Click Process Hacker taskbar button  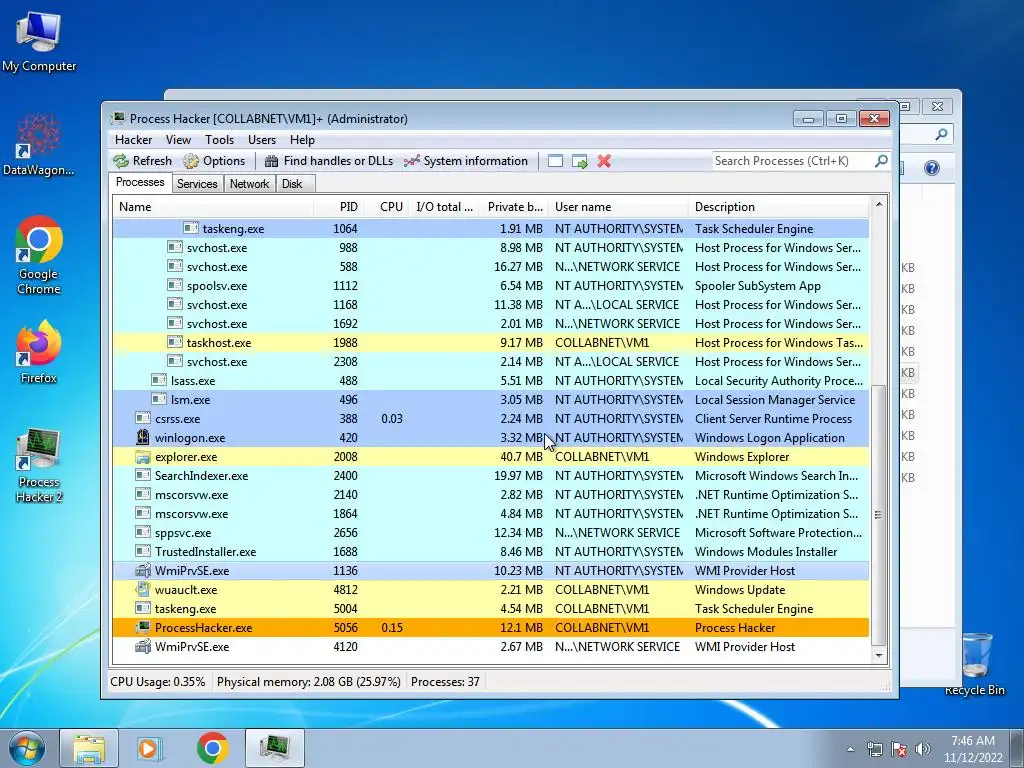click(275, 748)
